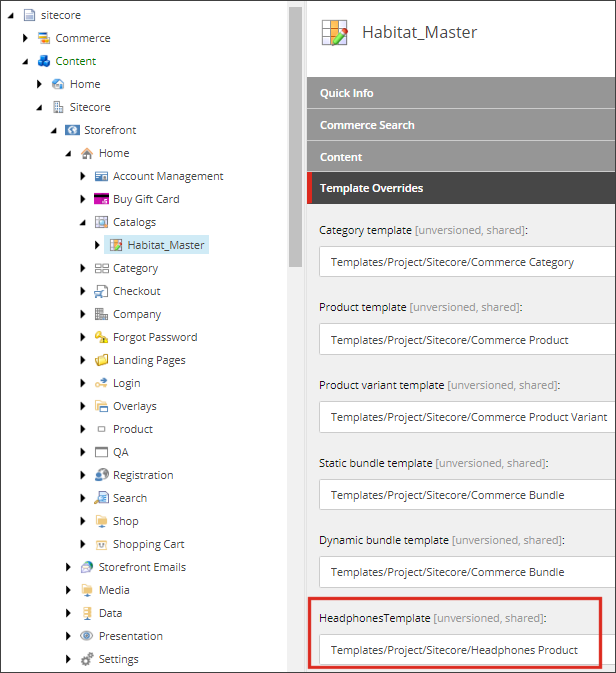Click the Forgot Password key icon
This screenshot has height=673, width=616.
(101, 337)
